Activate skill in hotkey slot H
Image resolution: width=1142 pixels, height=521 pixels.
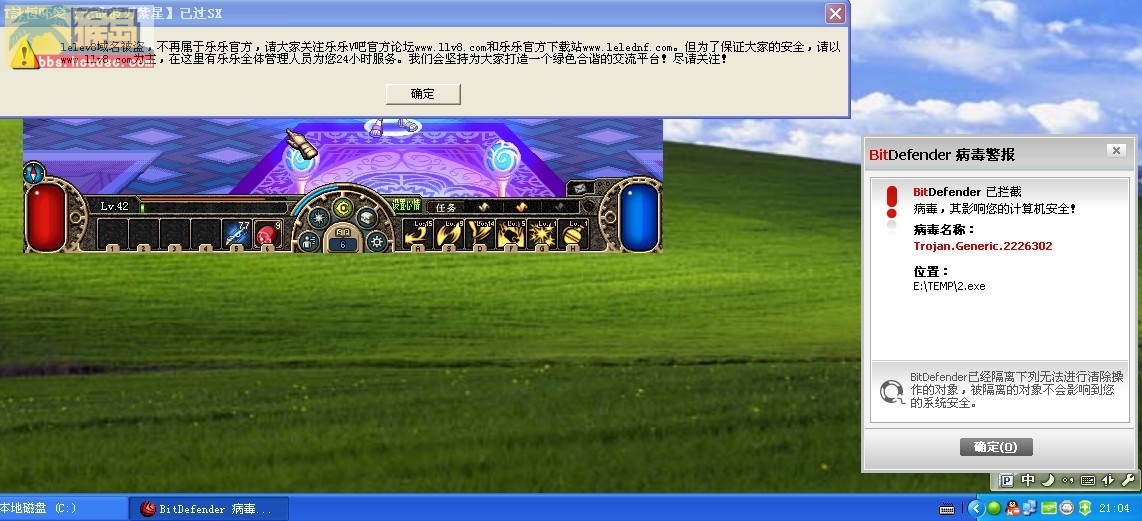(572, 235)
